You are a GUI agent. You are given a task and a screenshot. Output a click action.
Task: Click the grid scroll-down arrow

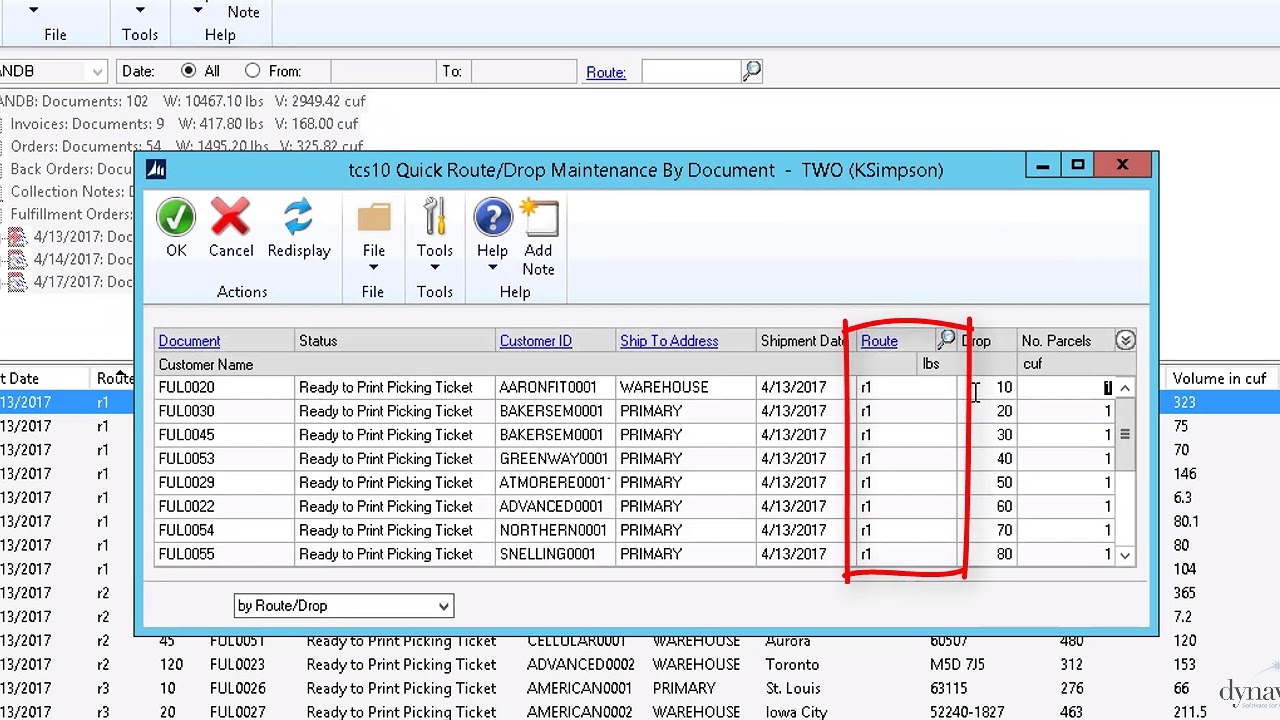click(x=1125, y=555)
